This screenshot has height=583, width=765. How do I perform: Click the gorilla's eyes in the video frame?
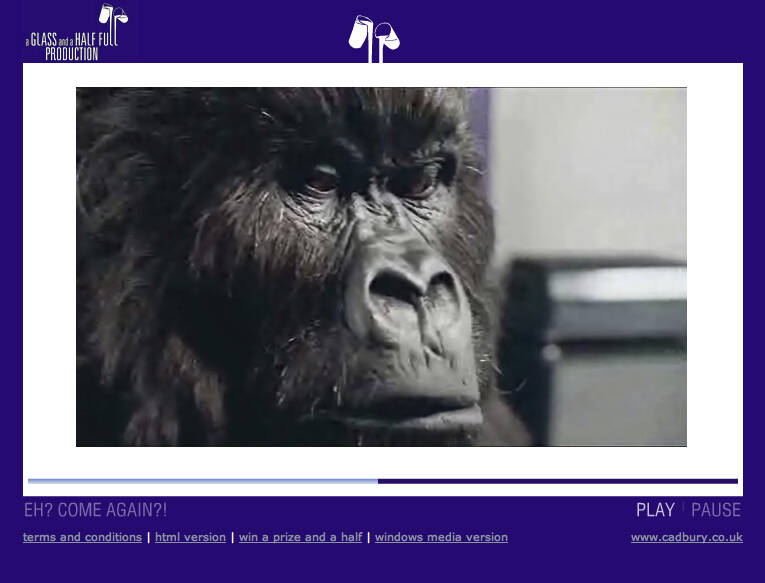click(x=370, y=180)
